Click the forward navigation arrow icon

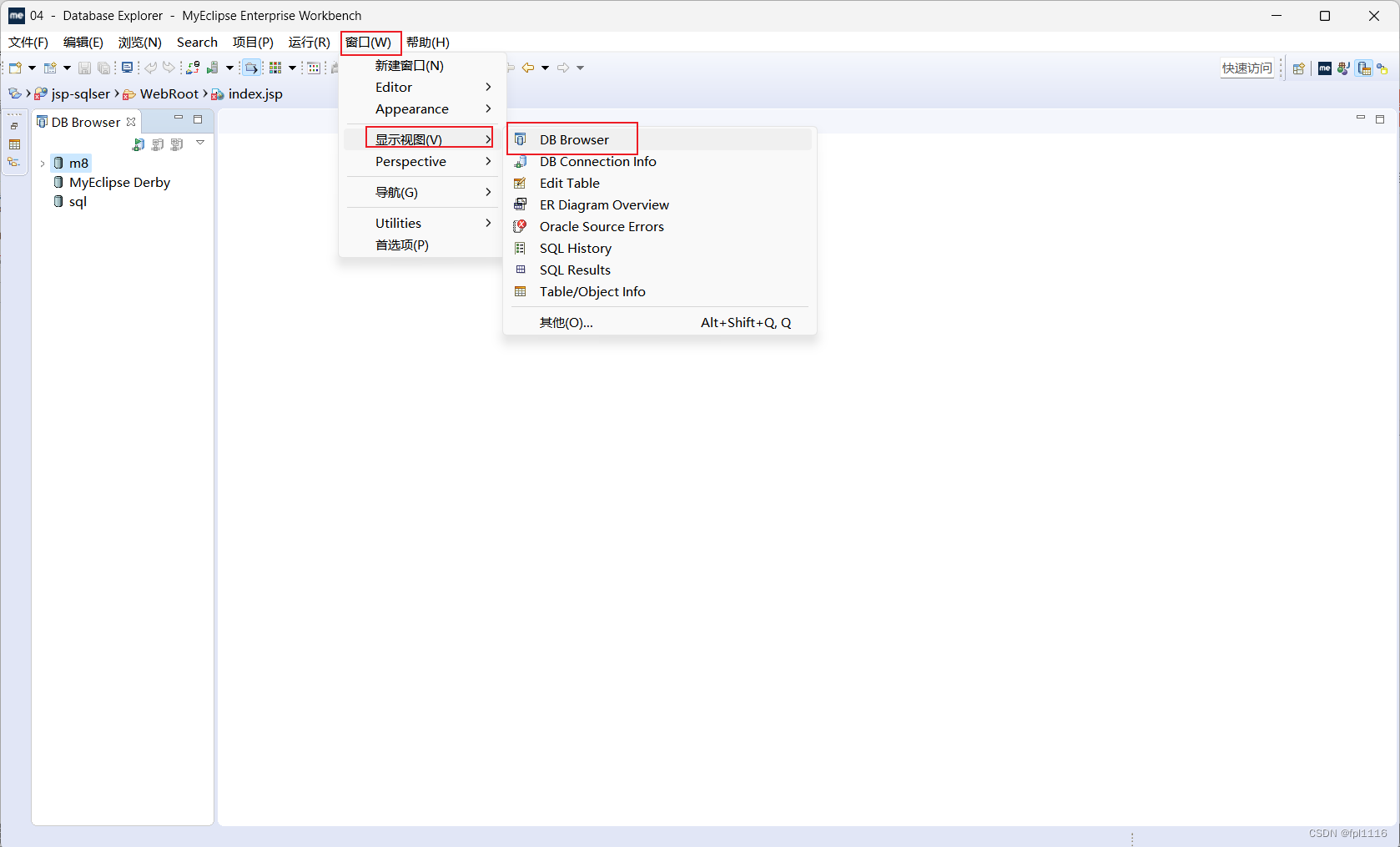coord(563,68)
